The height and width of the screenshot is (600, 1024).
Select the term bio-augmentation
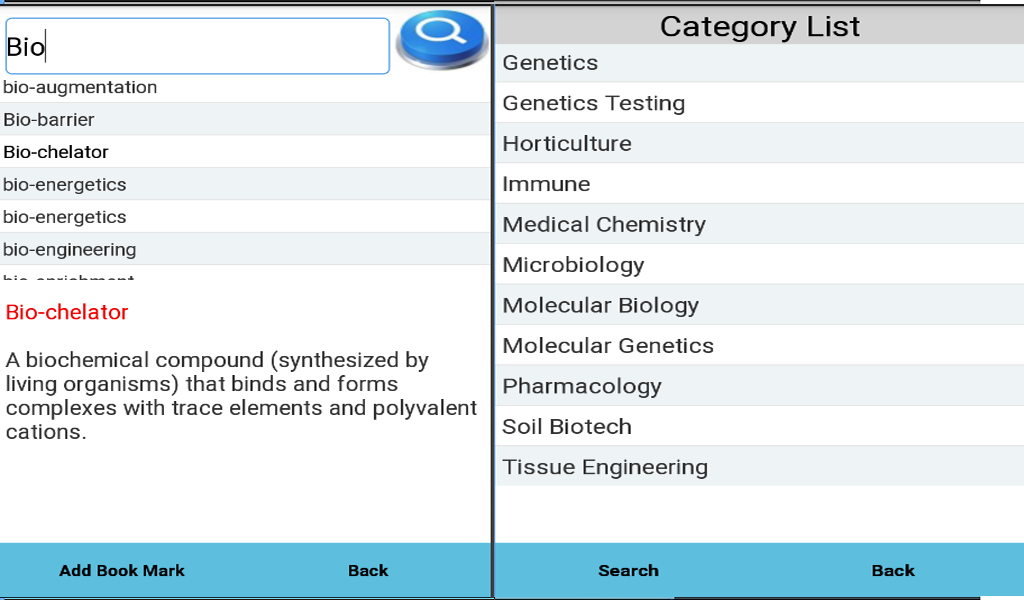82,88
